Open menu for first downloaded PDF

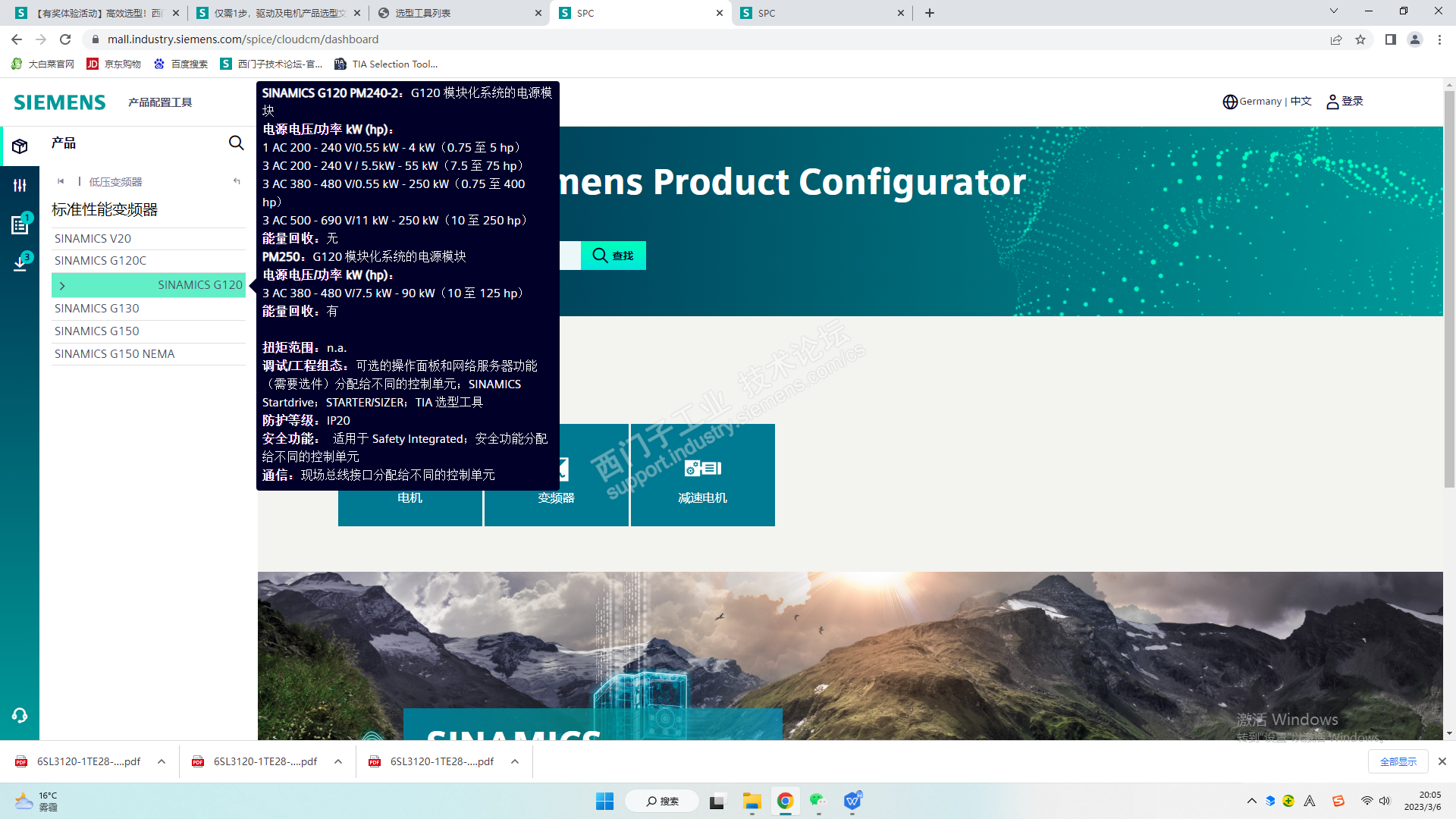[162, 761]
